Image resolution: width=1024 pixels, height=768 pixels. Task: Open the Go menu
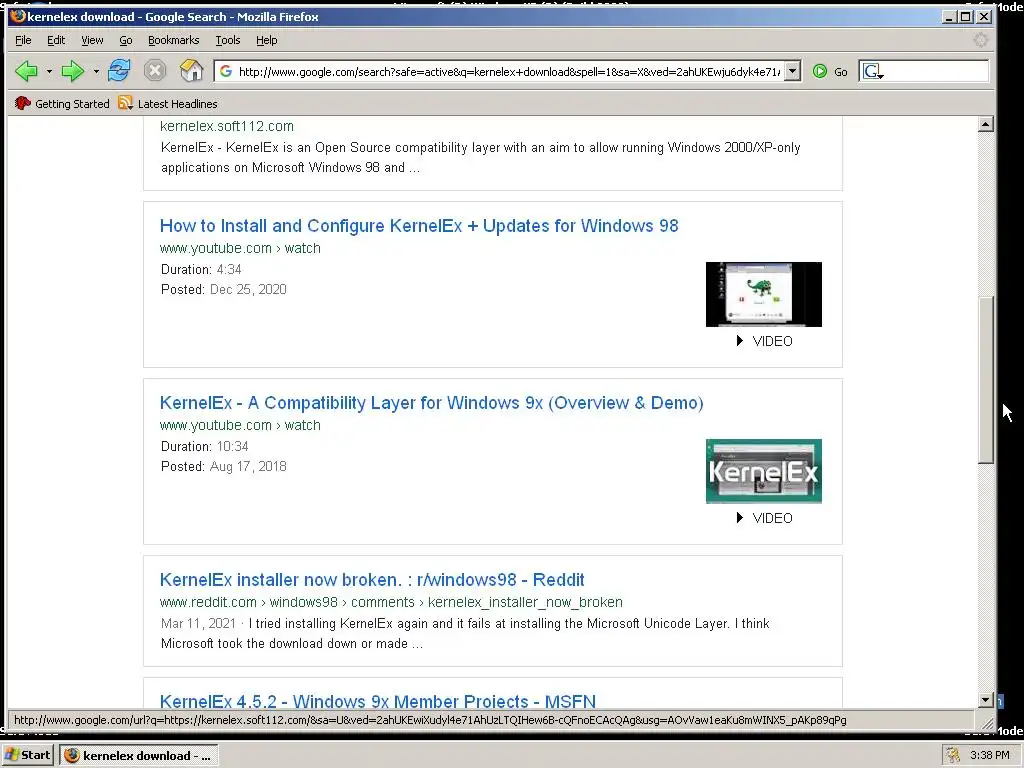tap(125, 40)
